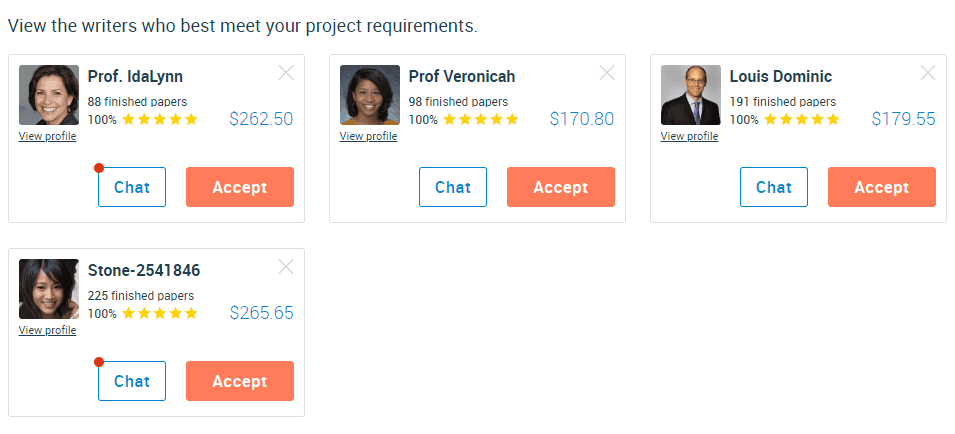Click Stone-2541846's profile photo
Viewport: 955px width, 434px height.
pyautogui.click(x=49, y=289)
